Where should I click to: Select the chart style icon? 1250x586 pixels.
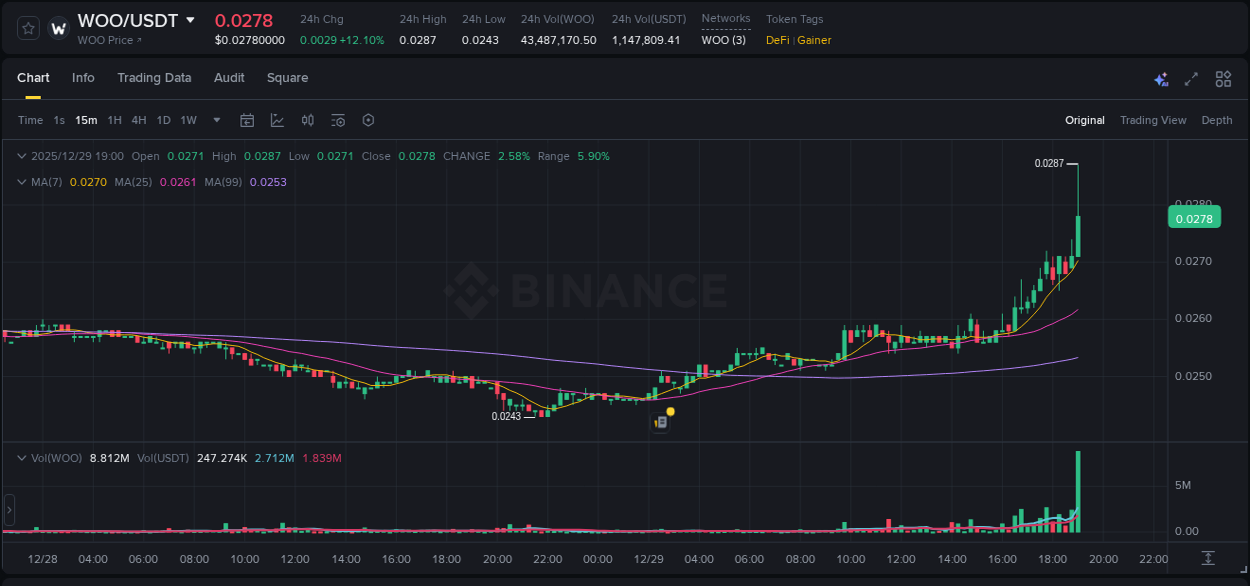278,120
